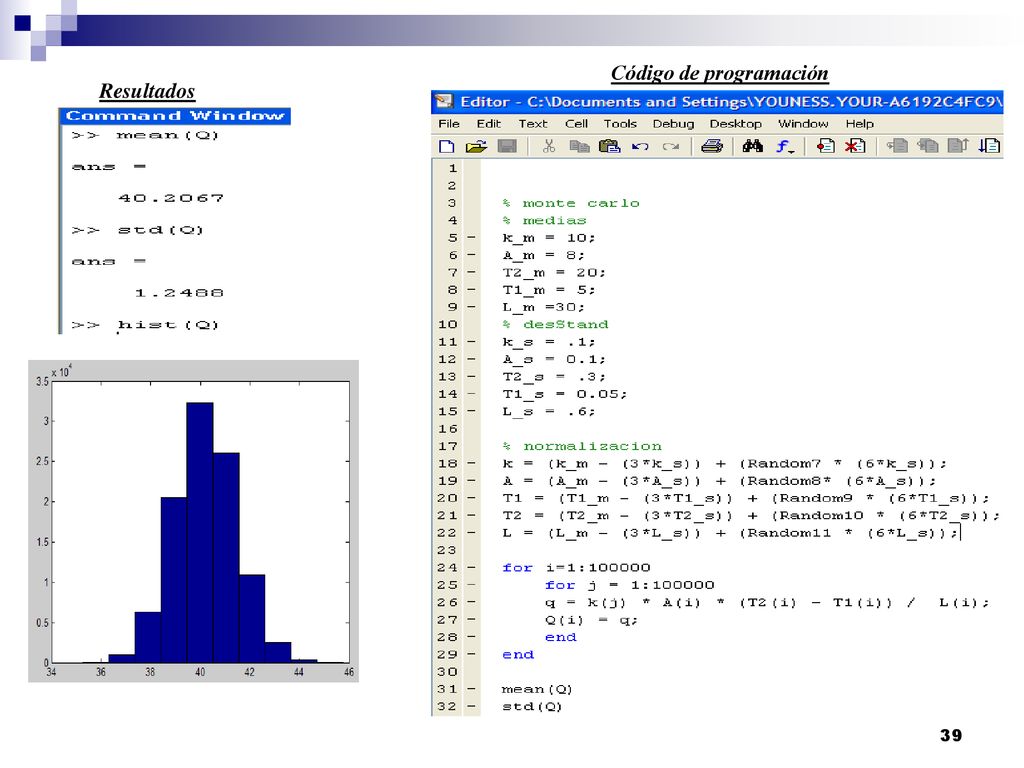Click the 'Código de programación' slide heading
The height and width of the screenshot is (768, 1024).
pyautogui.click(x=720, y=73)
